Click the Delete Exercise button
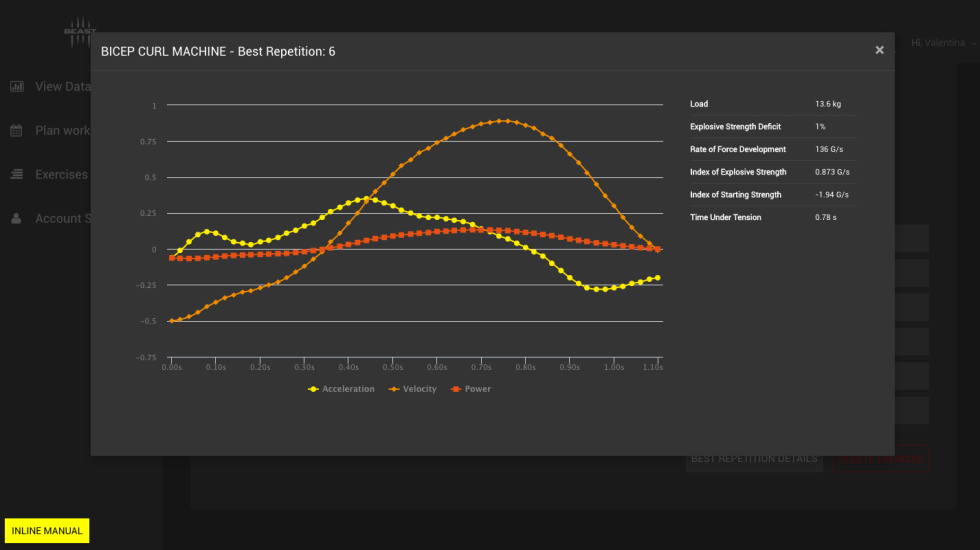Screen dimensions: 980x550 tap(880, 459)
